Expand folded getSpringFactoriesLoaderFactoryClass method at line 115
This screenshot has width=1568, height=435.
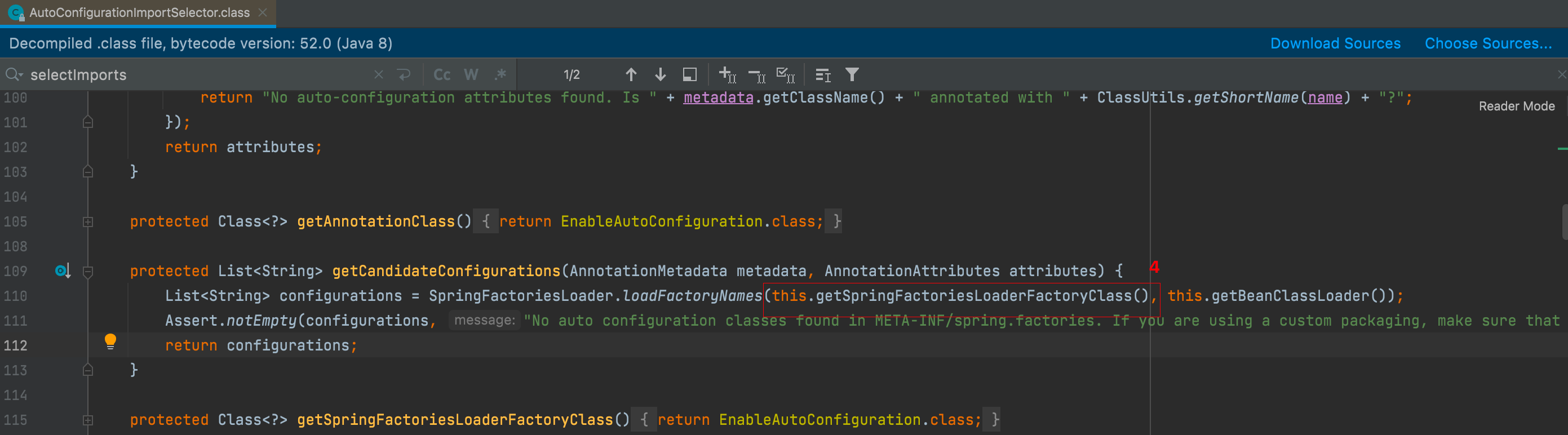[x=88, y=420]
